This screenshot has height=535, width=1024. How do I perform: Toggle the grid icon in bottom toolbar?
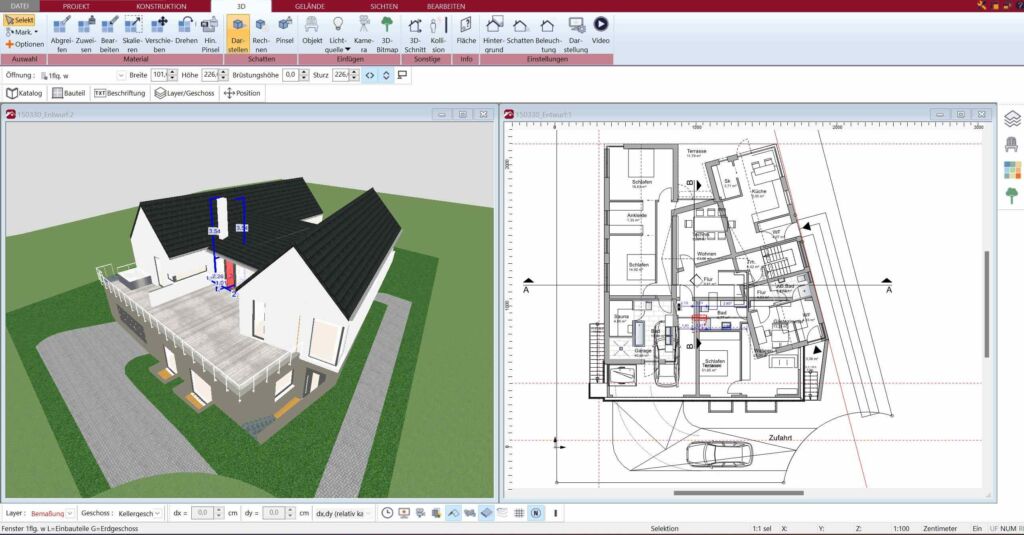pos(519,513)
